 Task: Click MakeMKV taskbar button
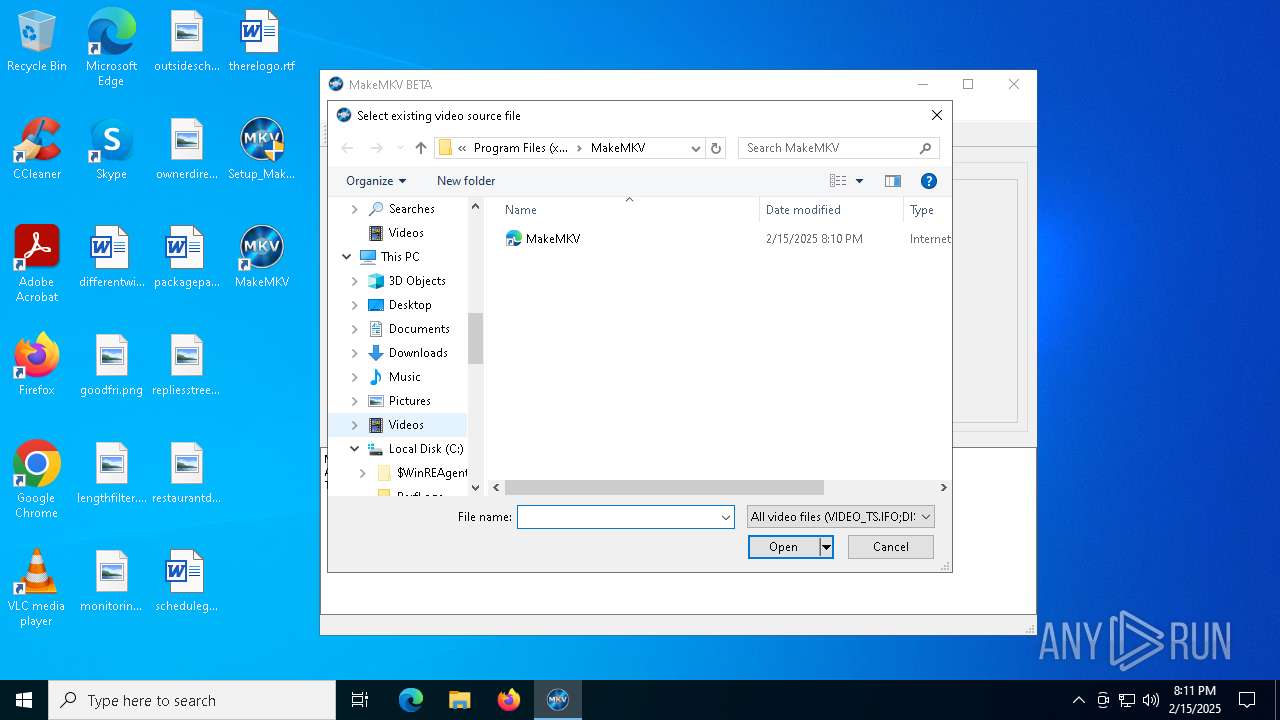558,700
